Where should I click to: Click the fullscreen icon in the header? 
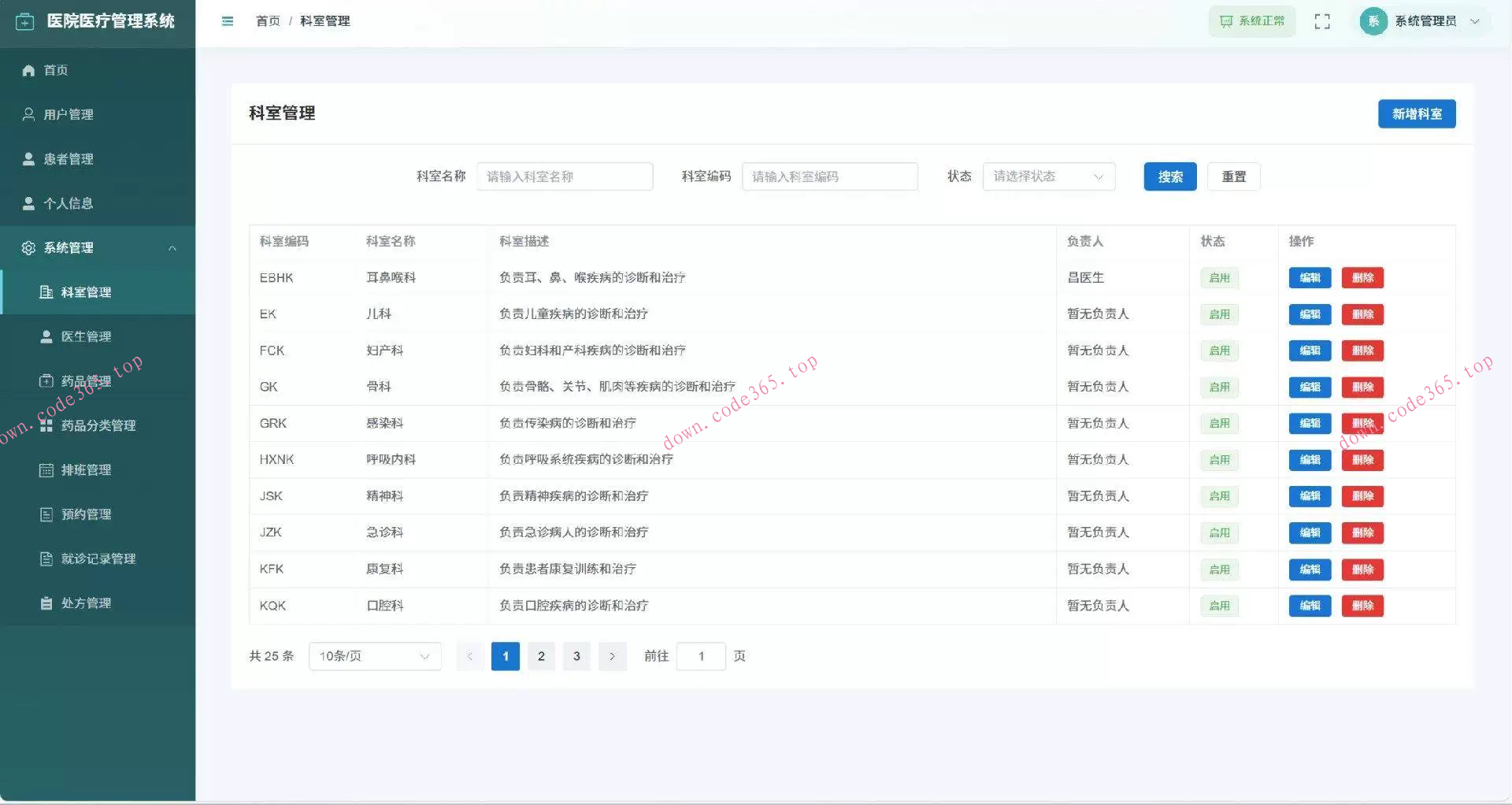point(1322,21)
